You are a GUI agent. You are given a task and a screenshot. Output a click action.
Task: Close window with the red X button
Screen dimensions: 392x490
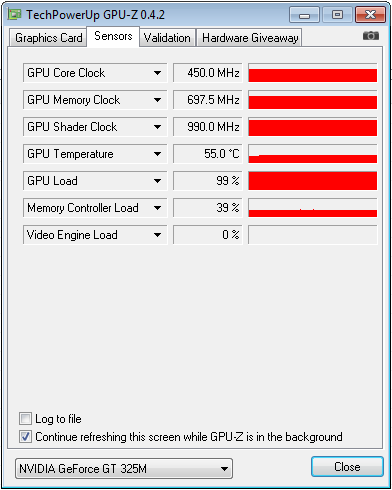(x=370, y=15)
